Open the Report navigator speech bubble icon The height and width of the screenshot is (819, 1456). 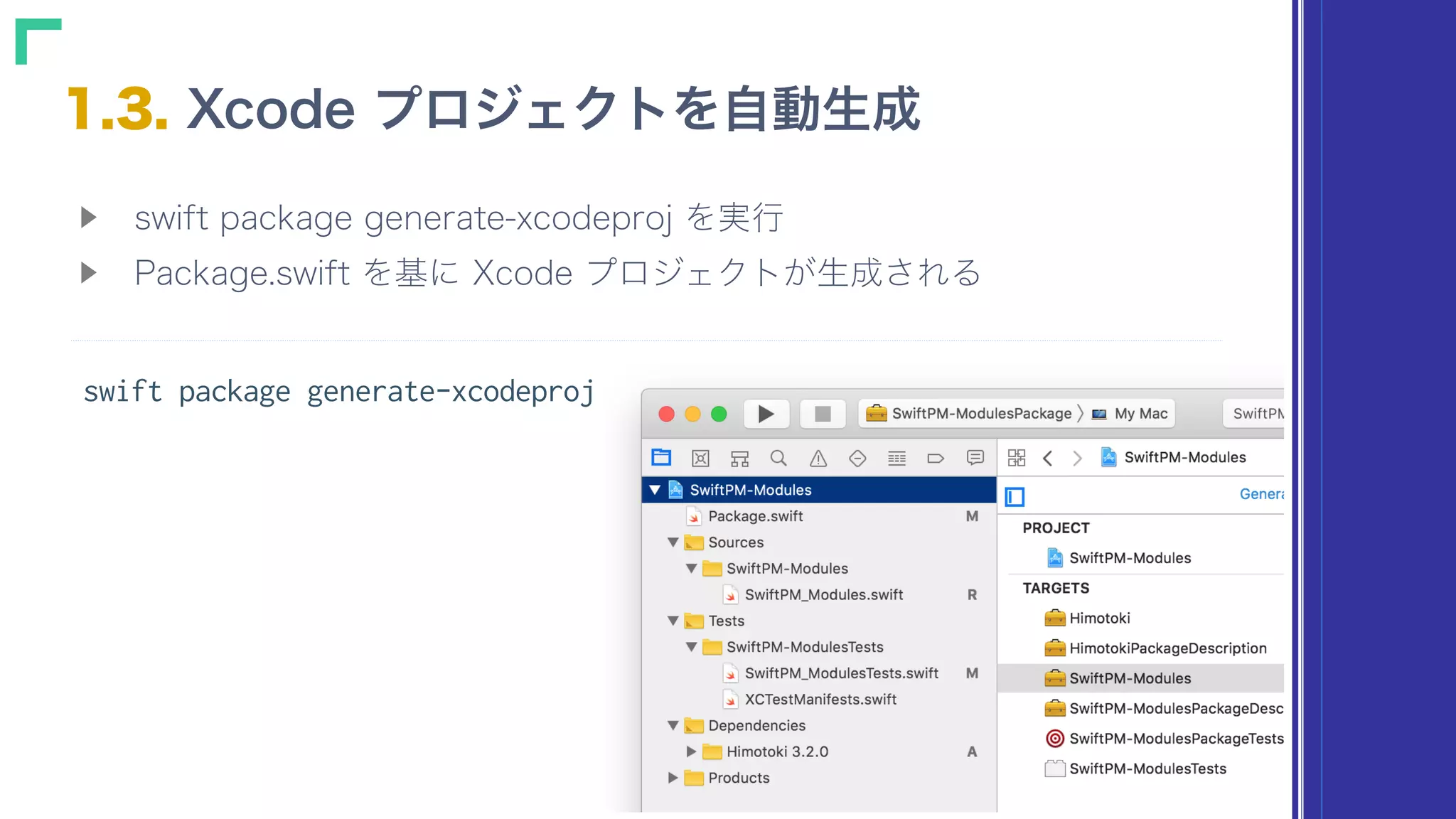click(x=975, y=458)
